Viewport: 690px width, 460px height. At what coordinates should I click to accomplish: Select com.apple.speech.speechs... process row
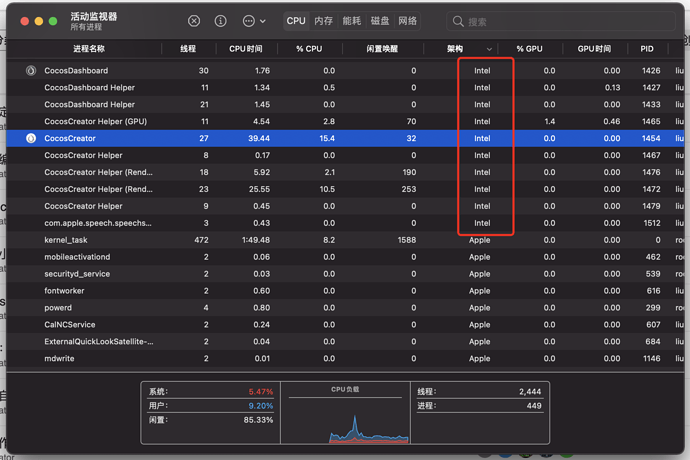(345, 223)
